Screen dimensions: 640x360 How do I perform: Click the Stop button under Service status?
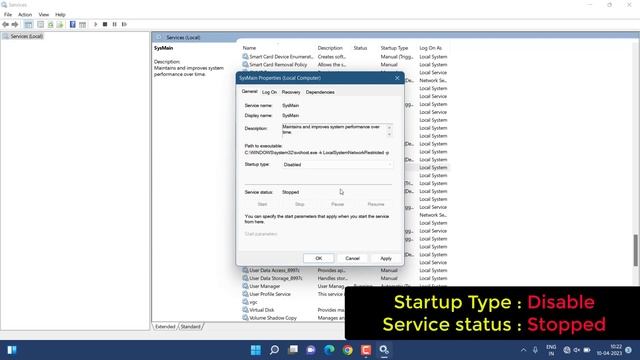point(300,204)
